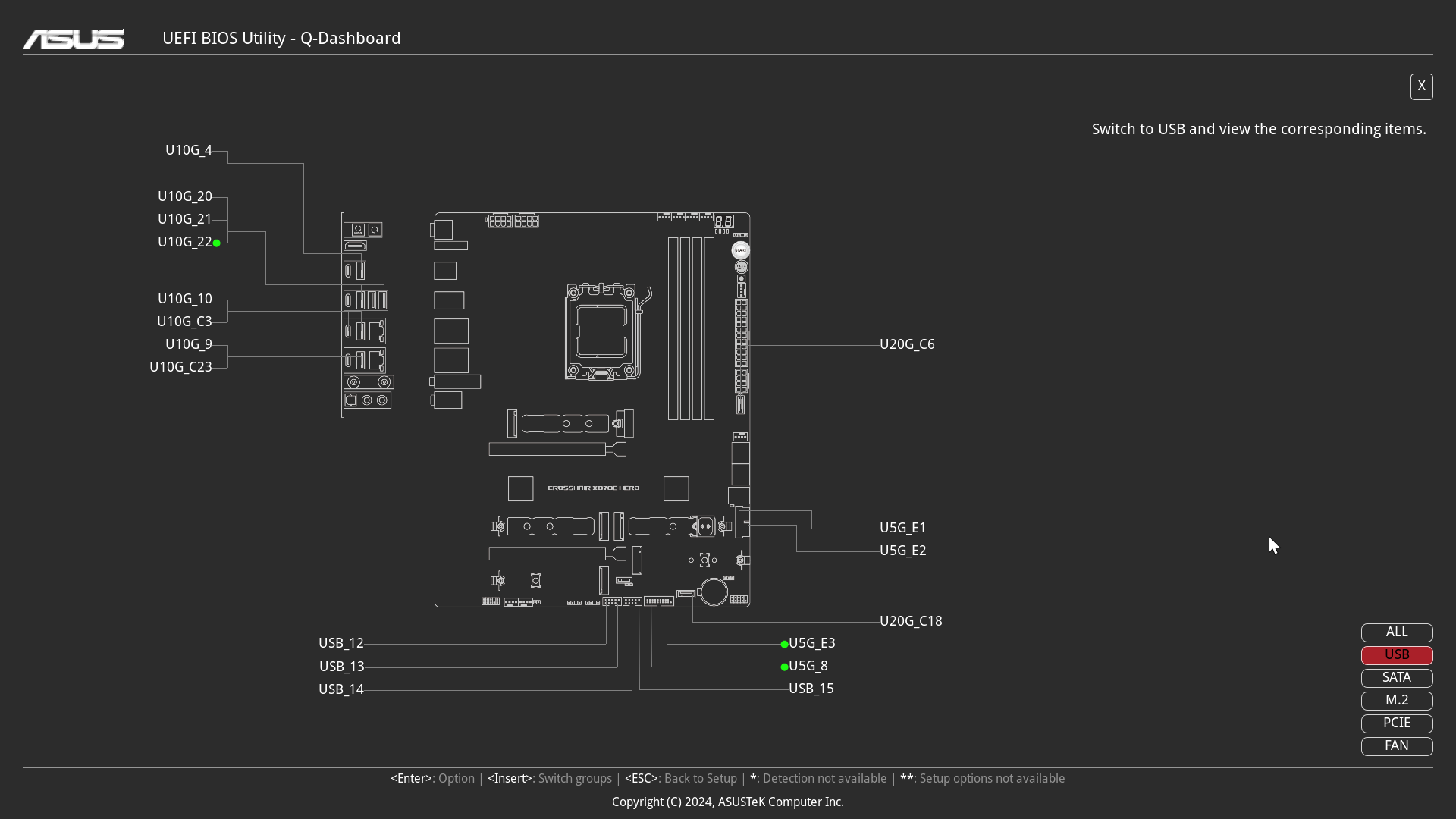Select the U10G_20 port label
1456x819 pixels.
(185, 196)
